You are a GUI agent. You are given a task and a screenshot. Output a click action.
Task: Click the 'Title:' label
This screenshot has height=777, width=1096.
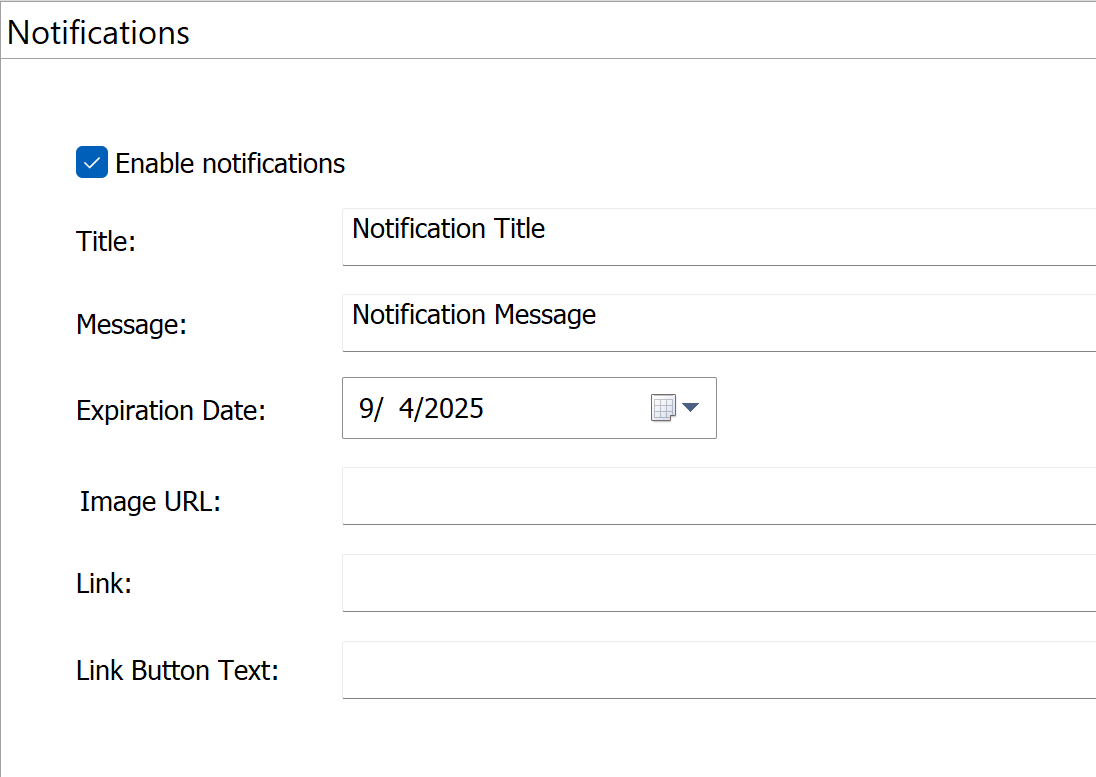(105, 241)
